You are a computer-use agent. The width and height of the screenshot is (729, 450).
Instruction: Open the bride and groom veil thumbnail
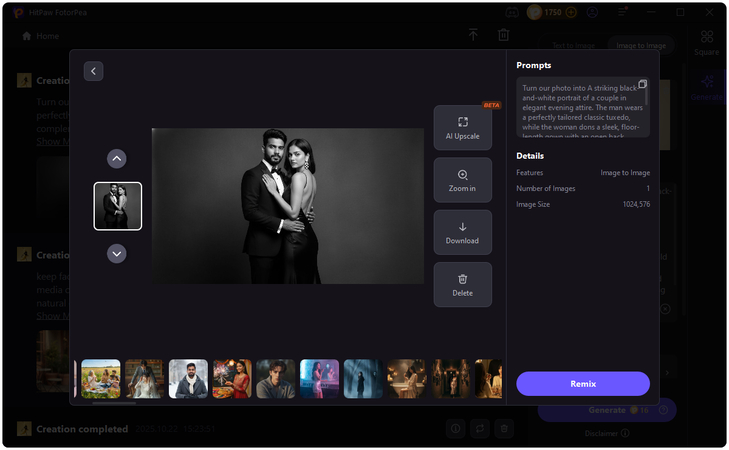pyautogui.click(x=145, y=378)
